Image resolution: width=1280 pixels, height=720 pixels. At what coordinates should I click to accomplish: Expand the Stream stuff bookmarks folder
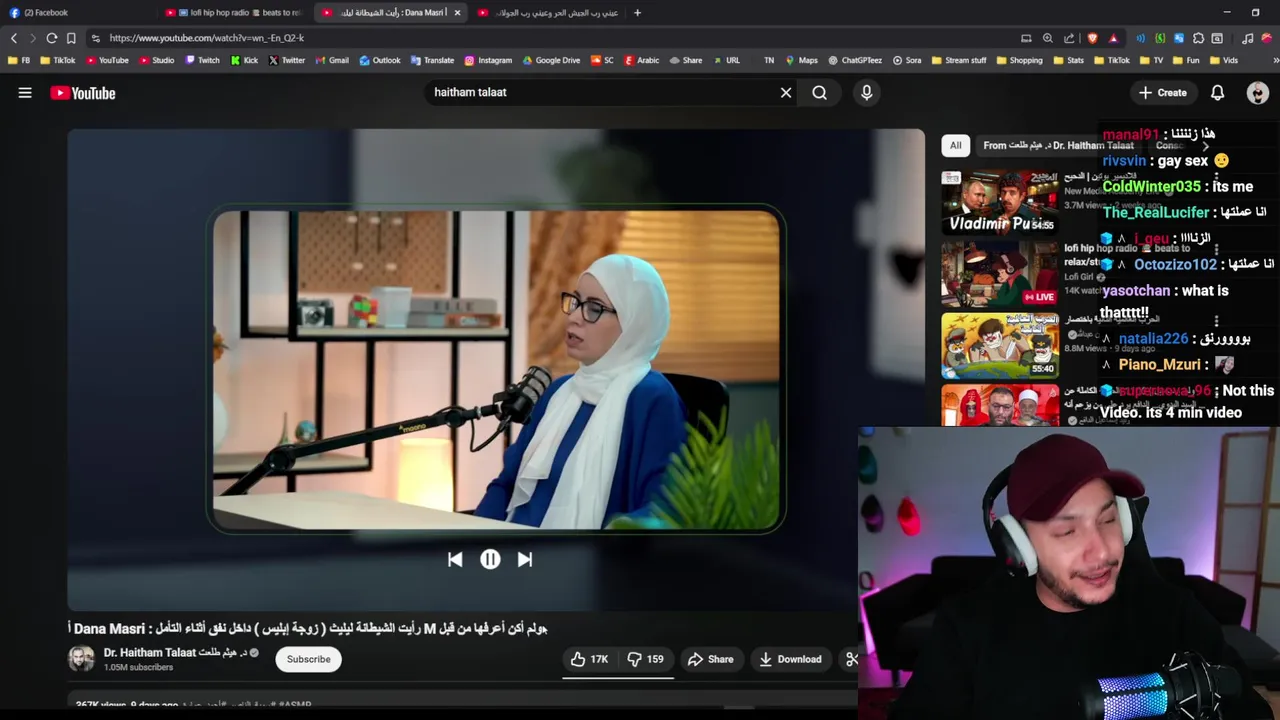pos(958,60)
